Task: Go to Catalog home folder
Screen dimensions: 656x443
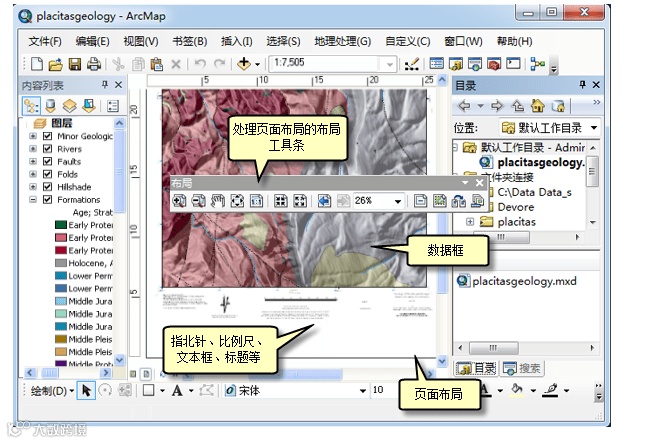Action: pos(538,106)
